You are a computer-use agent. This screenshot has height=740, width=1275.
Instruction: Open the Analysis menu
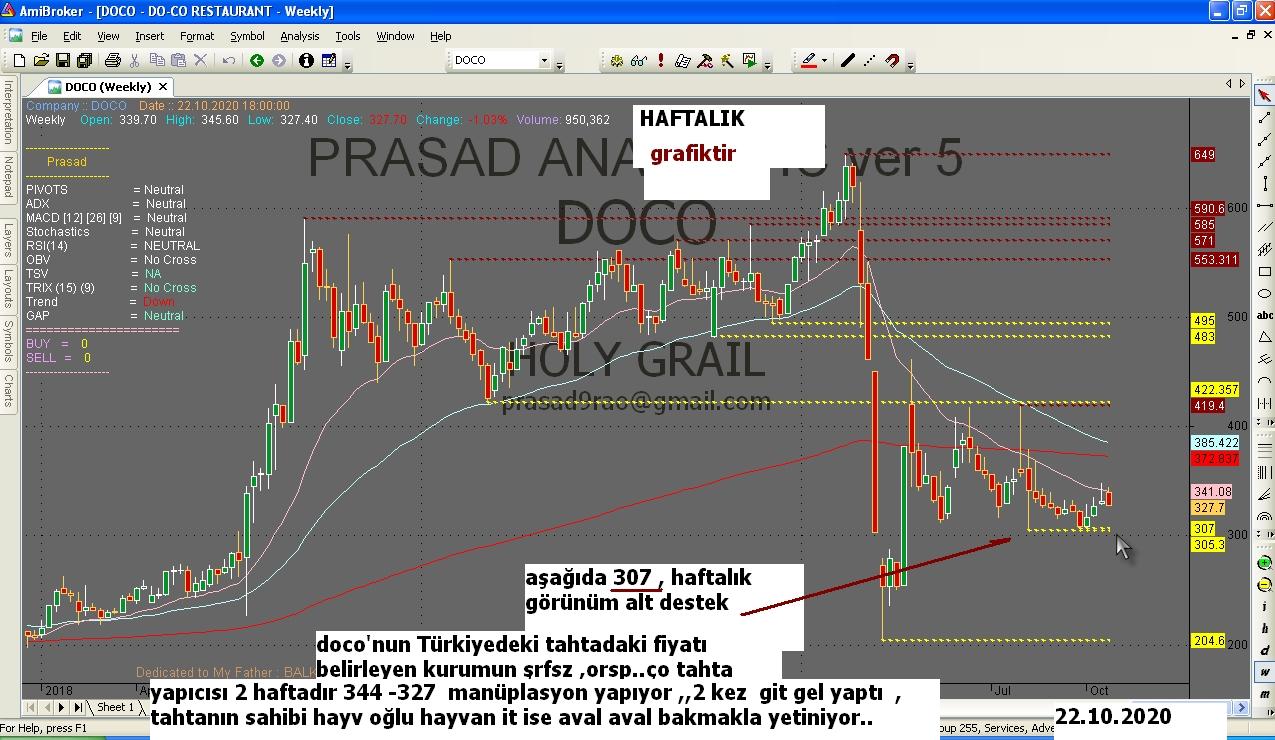coord(300,36)
